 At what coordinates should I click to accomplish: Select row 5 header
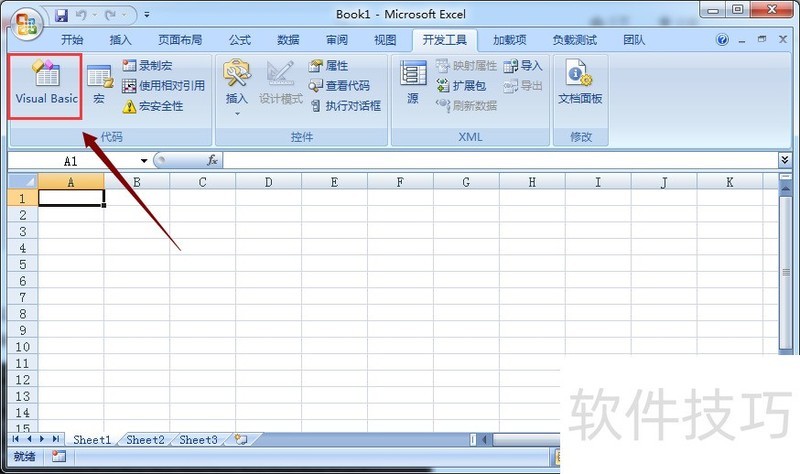click(23, 264)
